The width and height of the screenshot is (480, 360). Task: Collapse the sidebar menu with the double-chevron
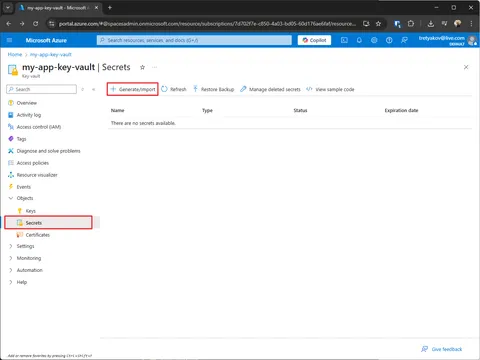(94, 89)
